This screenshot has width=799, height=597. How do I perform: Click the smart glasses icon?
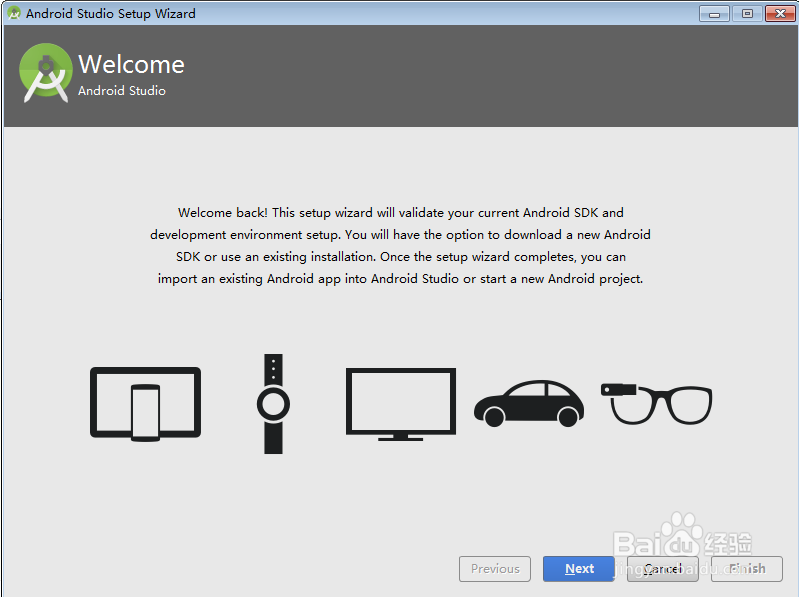coord(656,404)
